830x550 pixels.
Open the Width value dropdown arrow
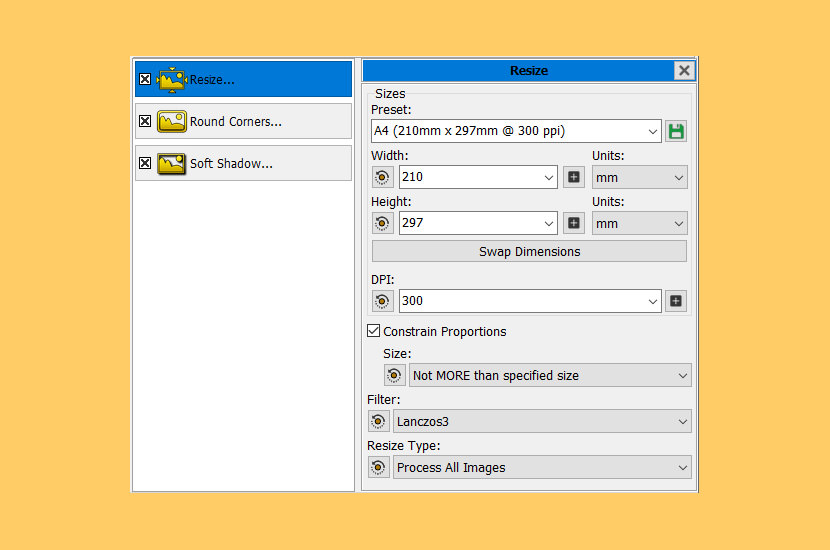tap(549, 177)
